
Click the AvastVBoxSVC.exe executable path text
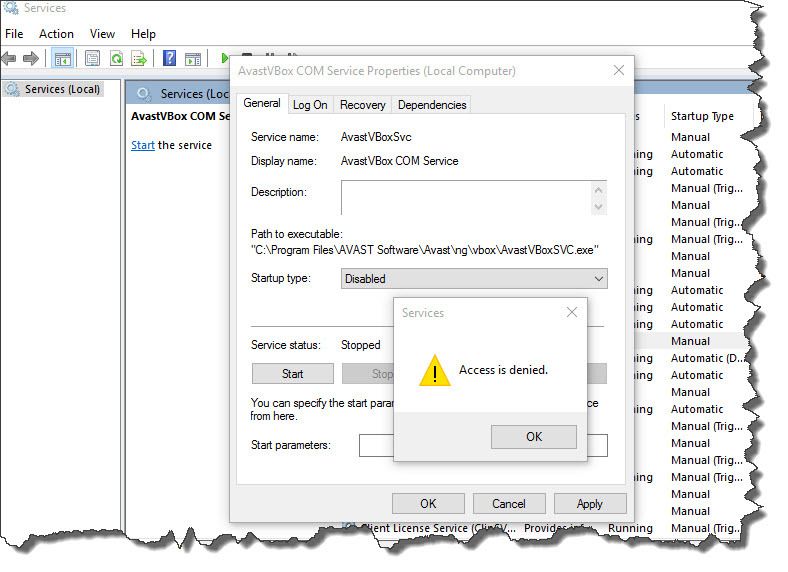(x=425, y=250)
